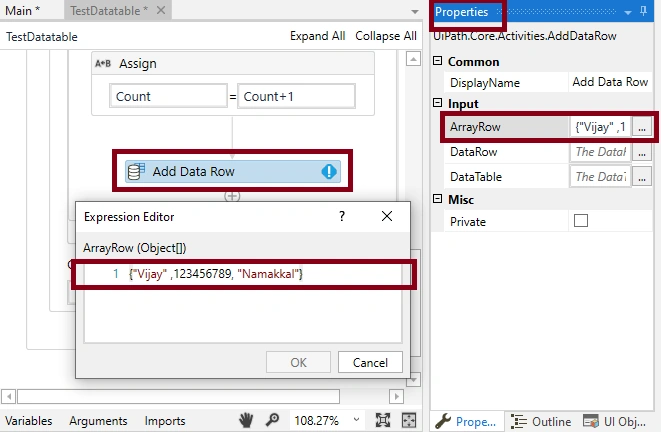Open the Imports panel
The width and height of the screenshot is (661, 432).
coord(165,421)
